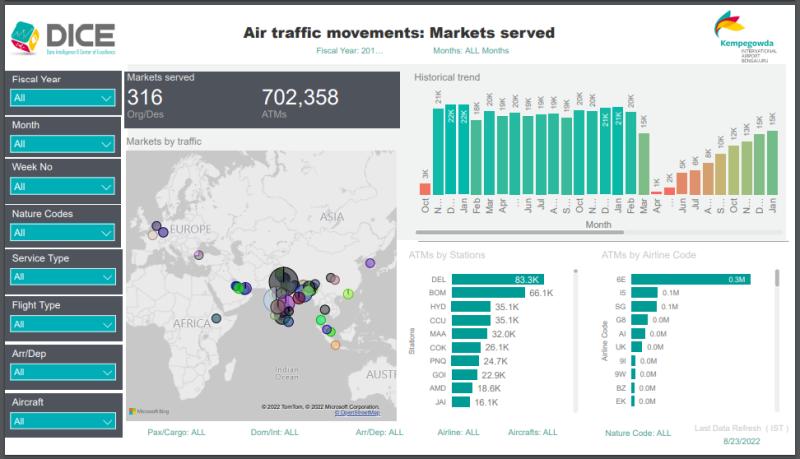Expand the Aircraft filter dropdown

coord(63,421)
